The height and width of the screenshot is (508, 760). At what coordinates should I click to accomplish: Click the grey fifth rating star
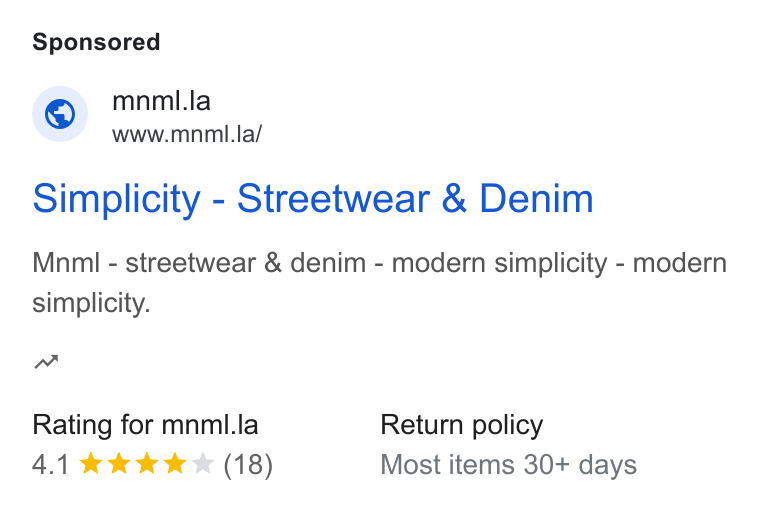click(203, 463)
